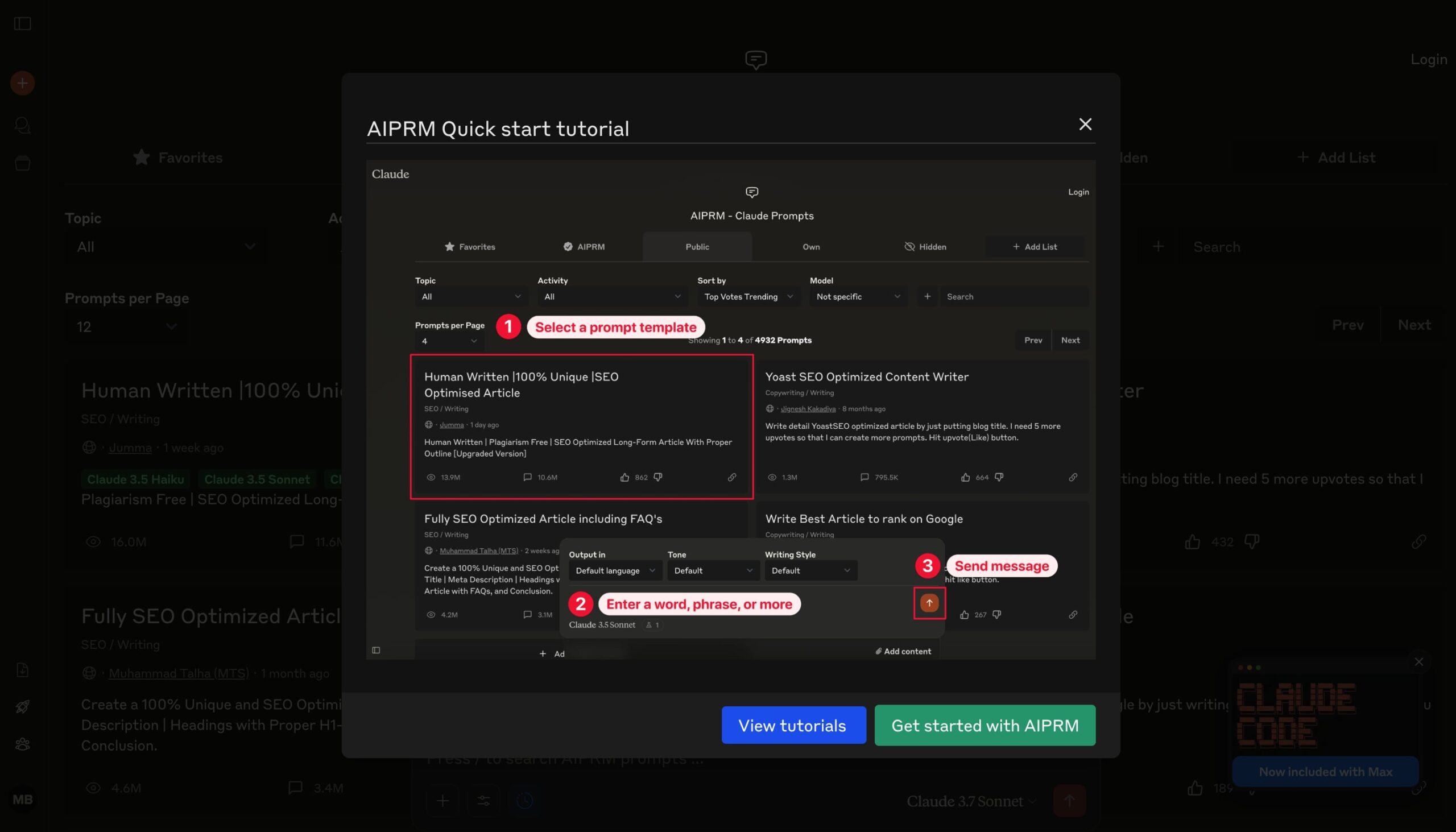This screenshot has width=1456, height=832.
Task: Expand the Topic dropdown set to All
Action: [165, 247]
